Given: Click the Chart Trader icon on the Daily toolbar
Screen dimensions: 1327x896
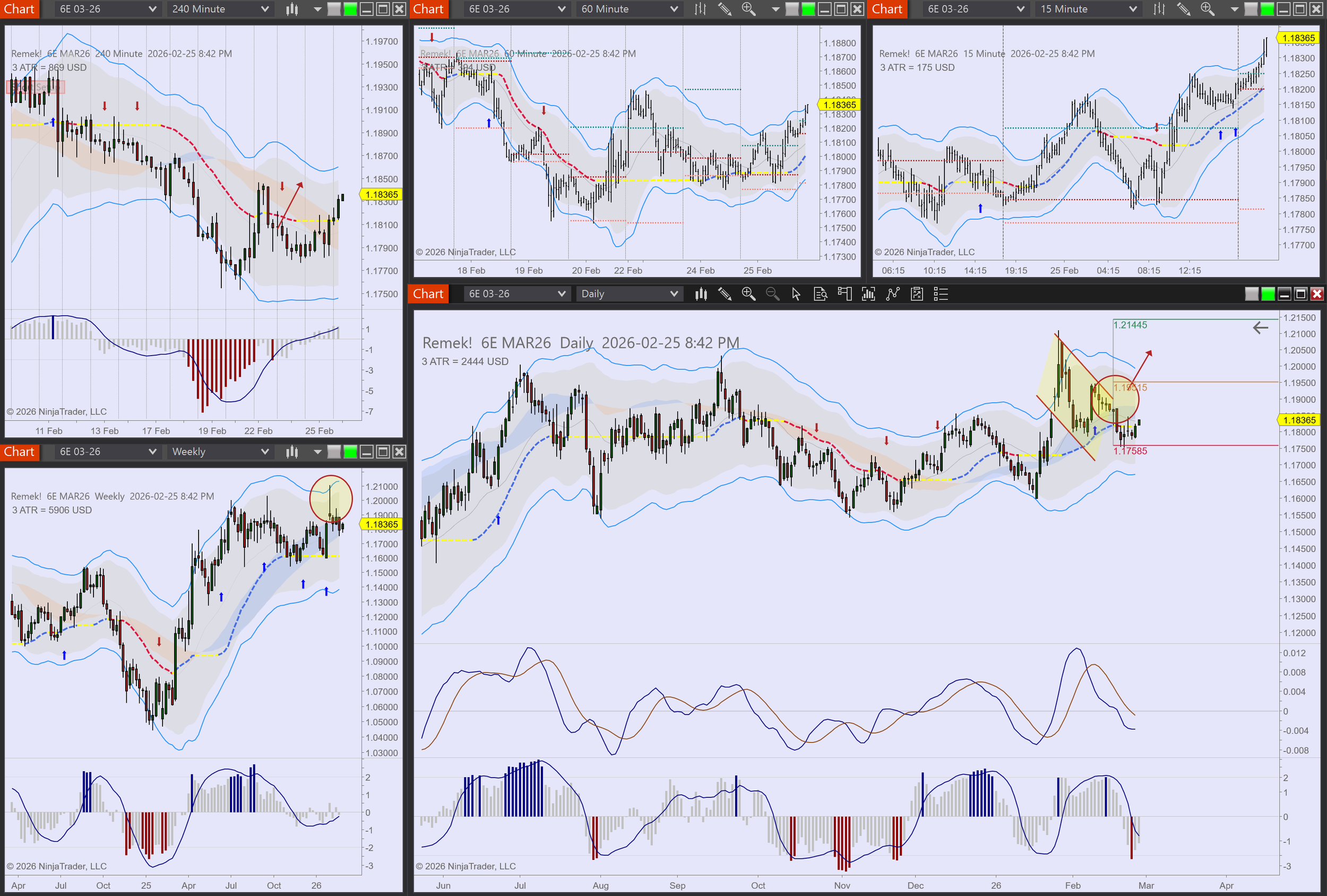Looking at the screenshot, I should (844, 294).
